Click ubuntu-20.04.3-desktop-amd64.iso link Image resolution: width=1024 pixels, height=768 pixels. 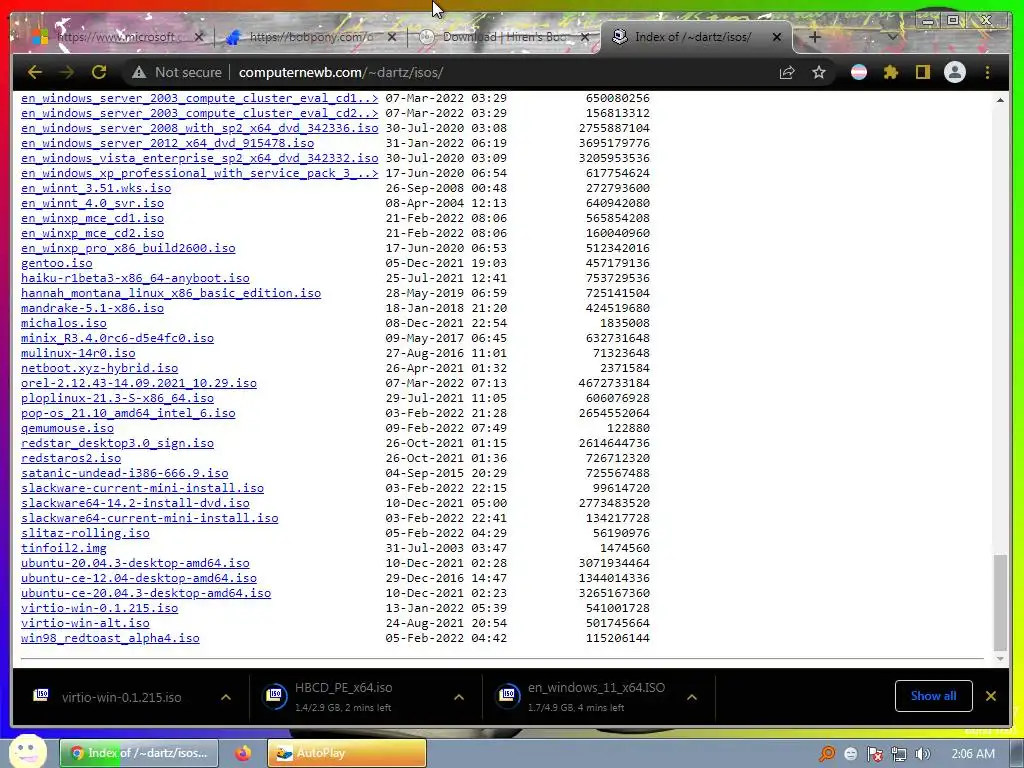[x=135, y=564]
